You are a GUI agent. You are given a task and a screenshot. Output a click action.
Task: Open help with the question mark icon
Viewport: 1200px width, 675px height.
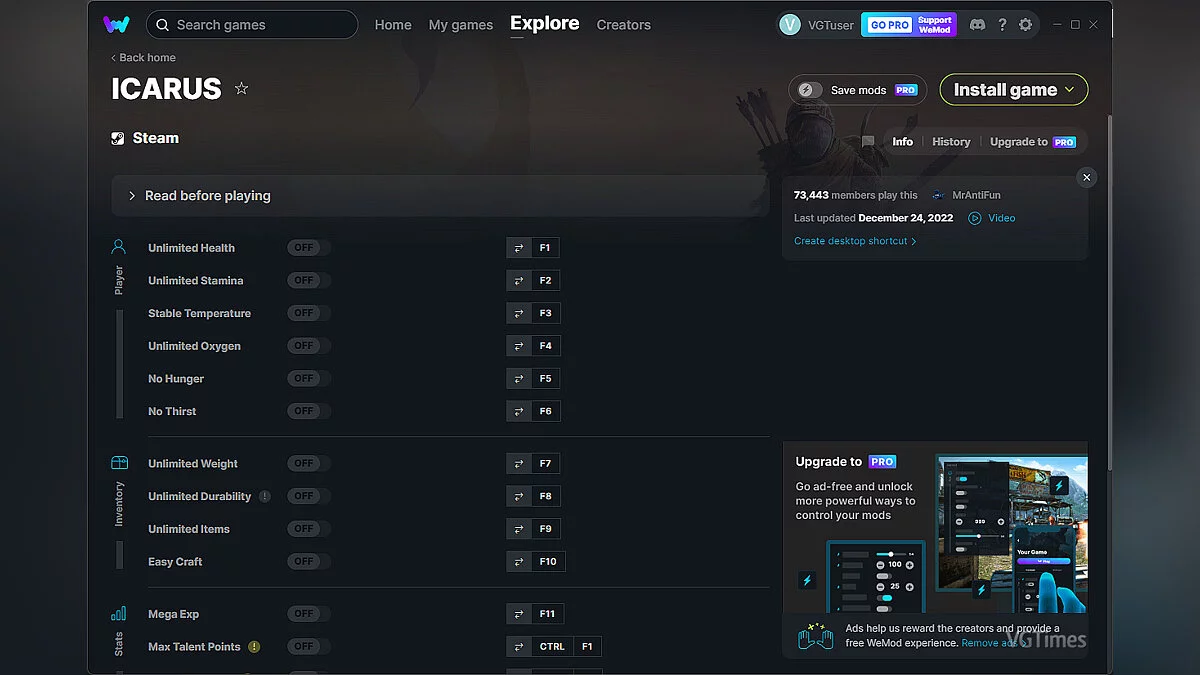(x=1002, y=25)
